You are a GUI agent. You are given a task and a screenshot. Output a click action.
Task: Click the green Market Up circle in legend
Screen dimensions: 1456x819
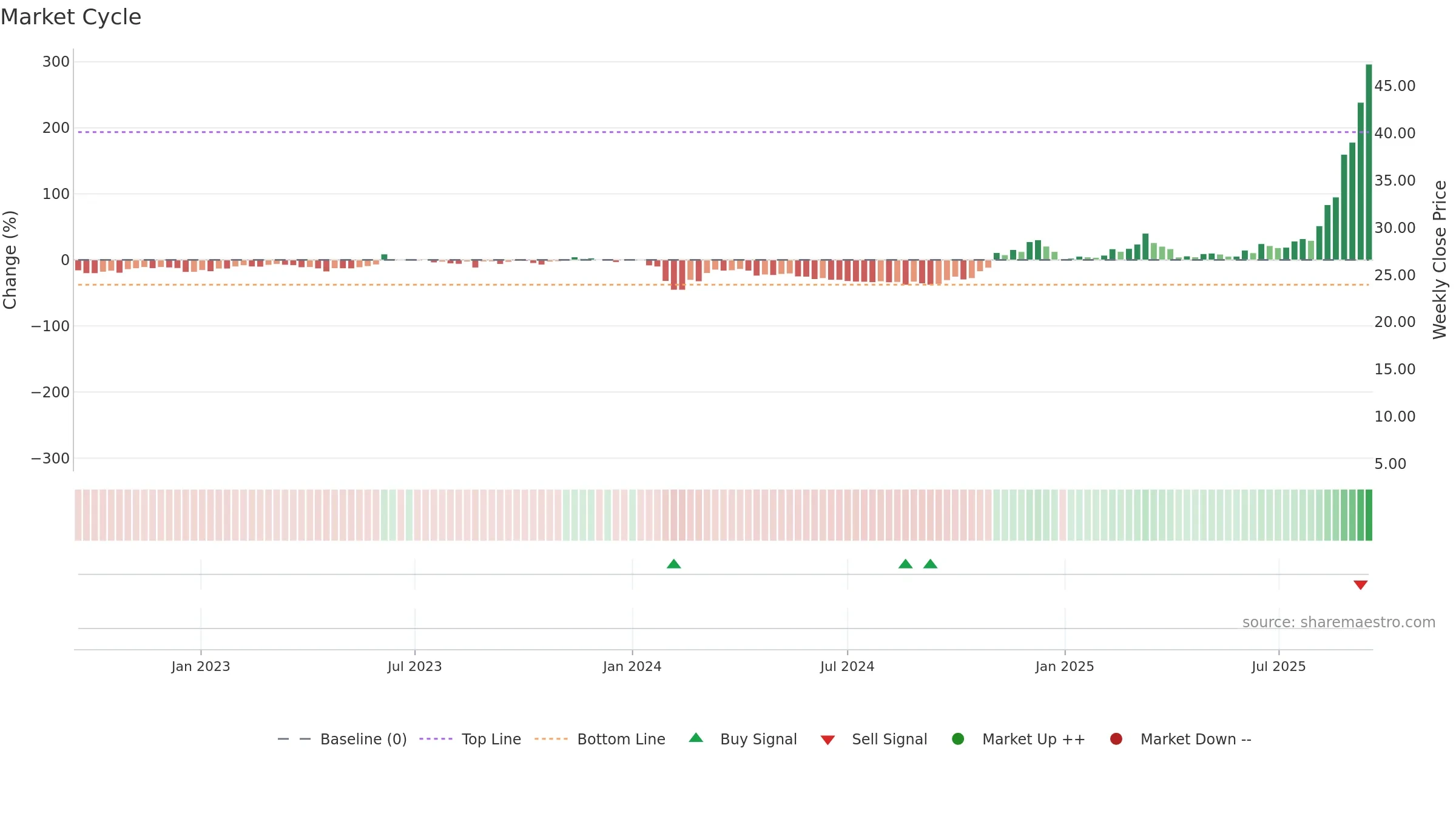coord(958,739)
